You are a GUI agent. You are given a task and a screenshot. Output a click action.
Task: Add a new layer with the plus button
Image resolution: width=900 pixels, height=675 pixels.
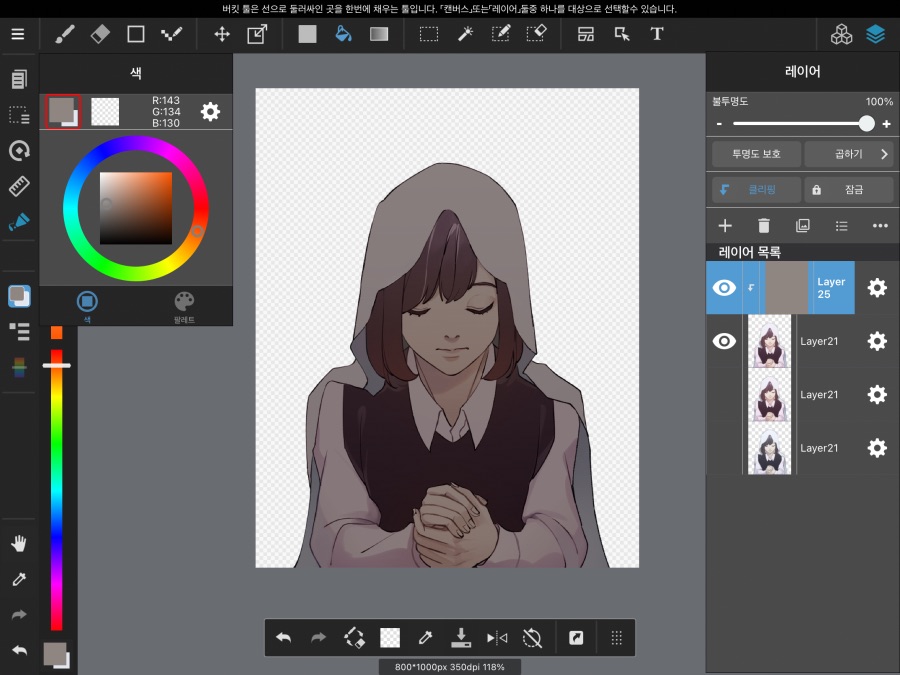click(x=724, y=225)
